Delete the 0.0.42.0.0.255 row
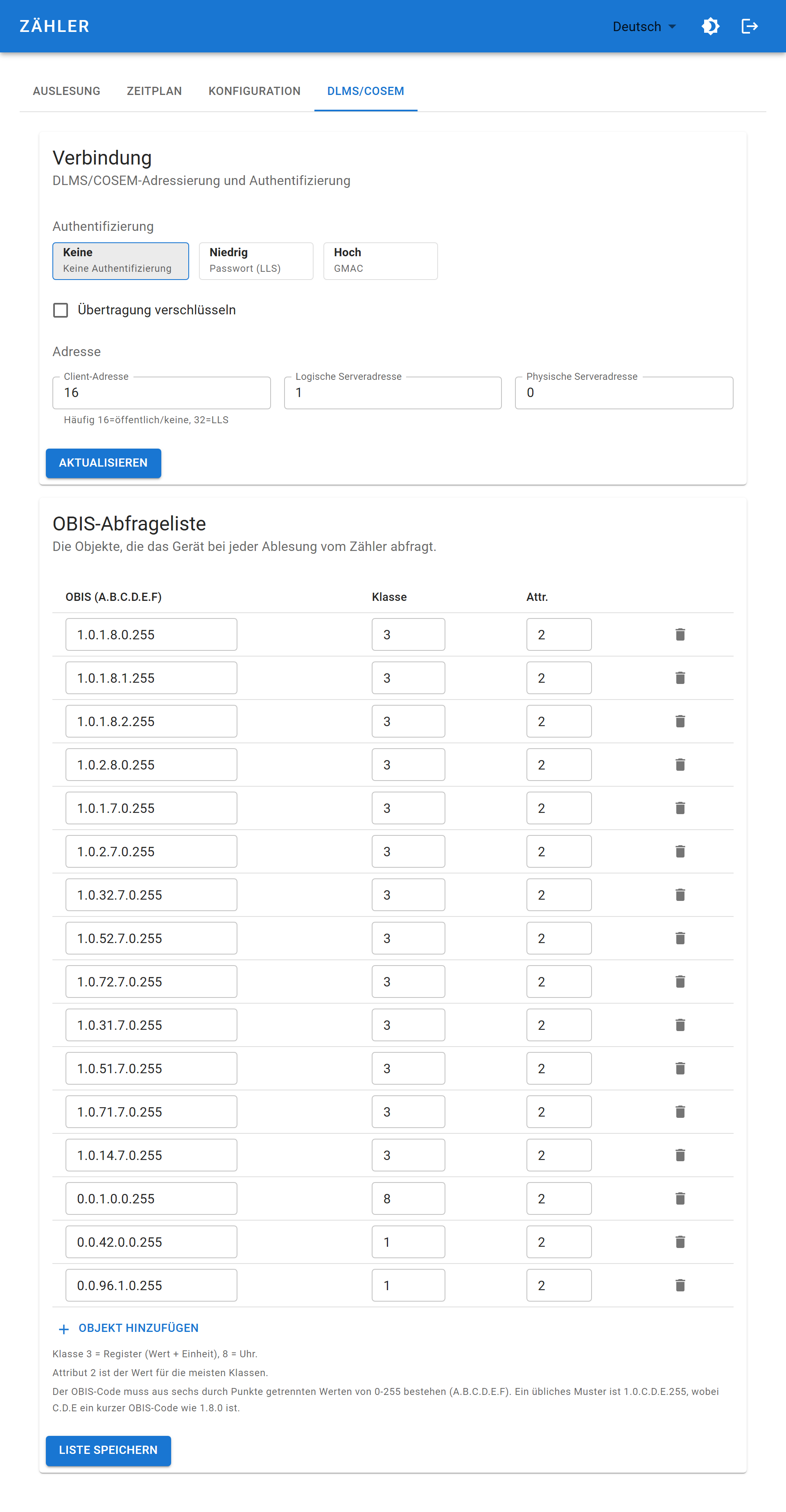 click(x=680, y=1243)
